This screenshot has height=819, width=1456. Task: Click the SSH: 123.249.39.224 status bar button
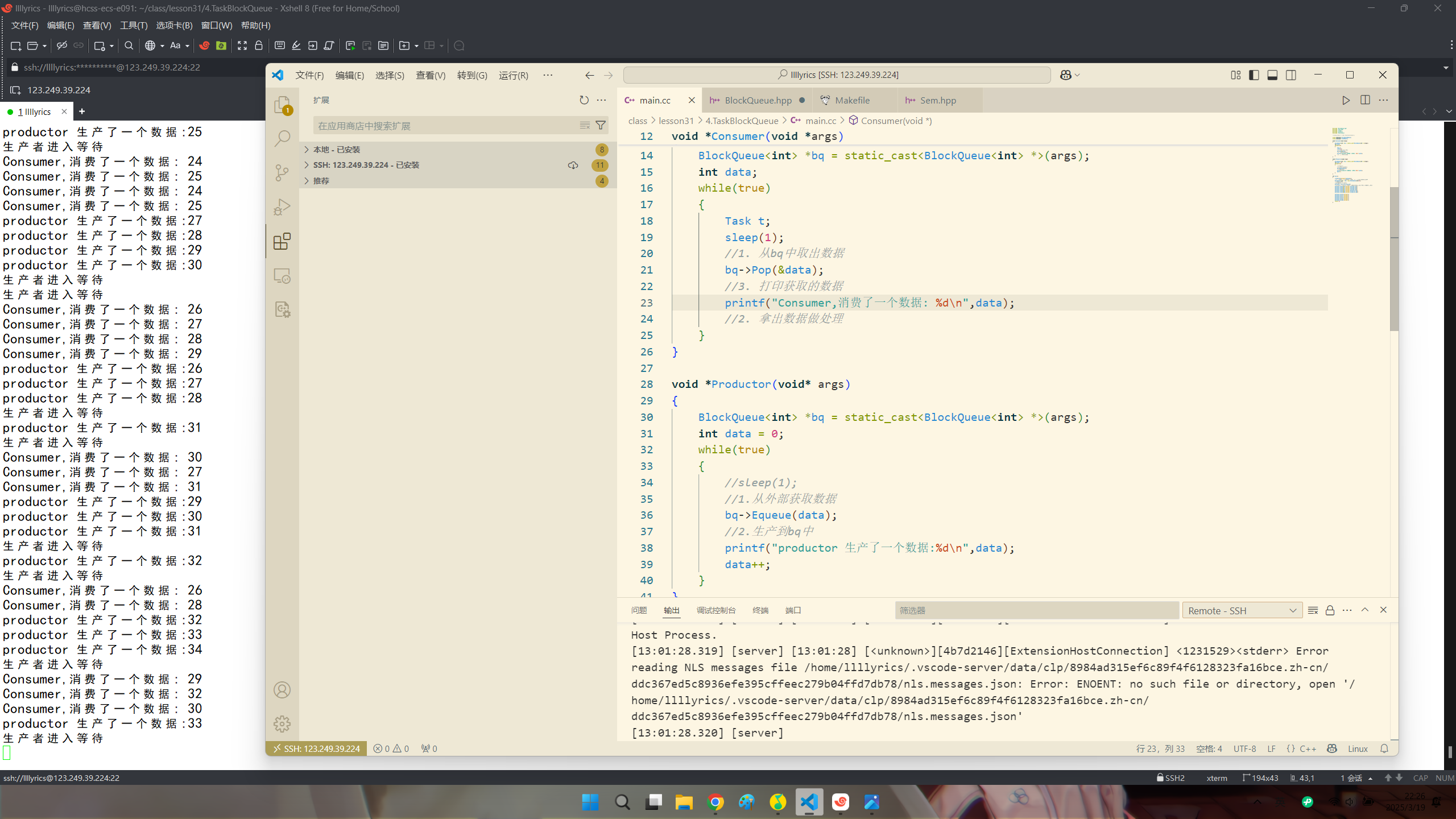click(316, 748)
